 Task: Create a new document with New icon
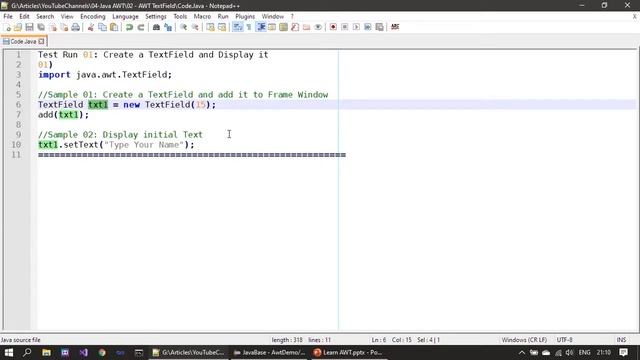point(7,27)
